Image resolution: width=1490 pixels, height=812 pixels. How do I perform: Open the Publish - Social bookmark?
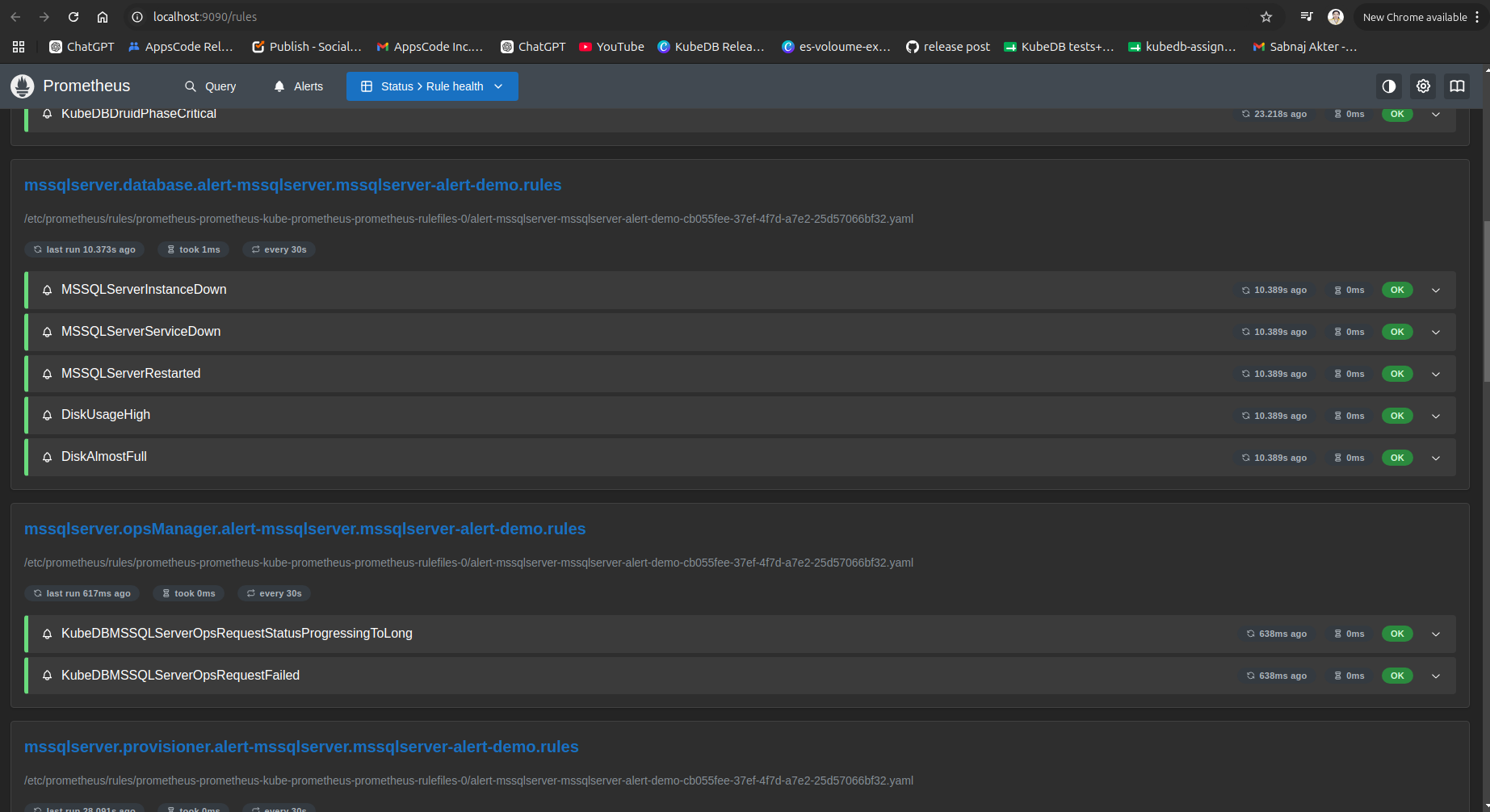point(307,47)
